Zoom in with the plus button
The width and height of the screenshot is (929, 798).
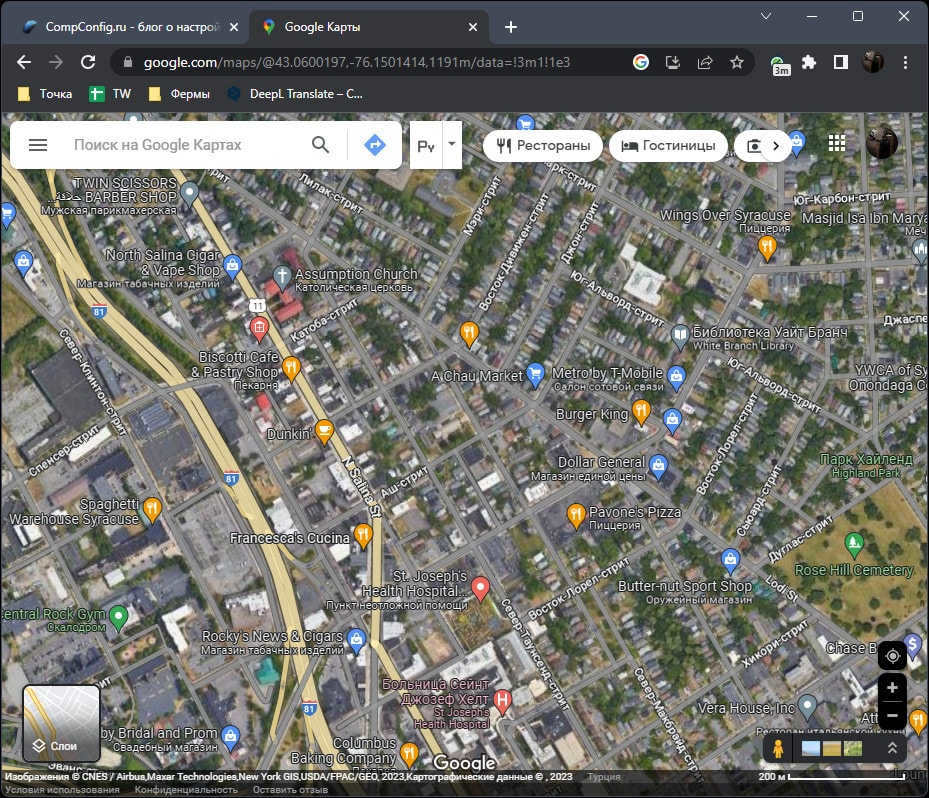point(892,688)
